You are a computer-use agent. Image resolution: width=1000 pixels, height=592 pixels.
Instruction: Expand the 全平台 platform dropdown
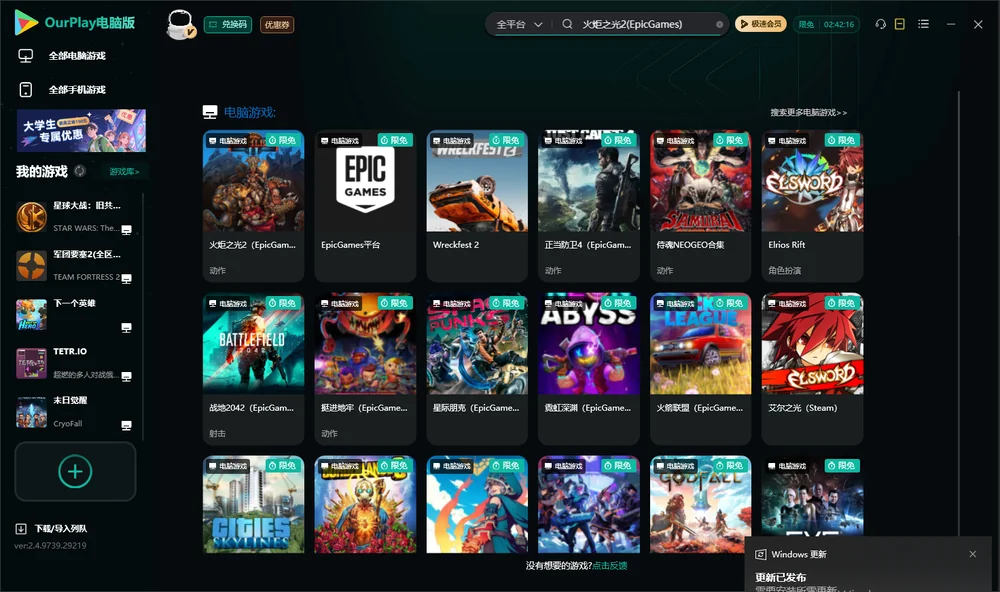pyautogui.click(x=519, y=24)
